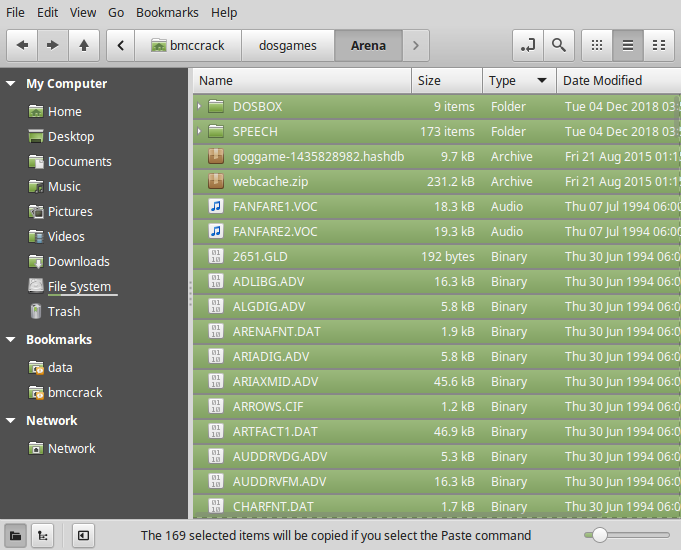Open Documents in the sidebar
This screenshot has width=681, height=550.
tap(70, 162)
